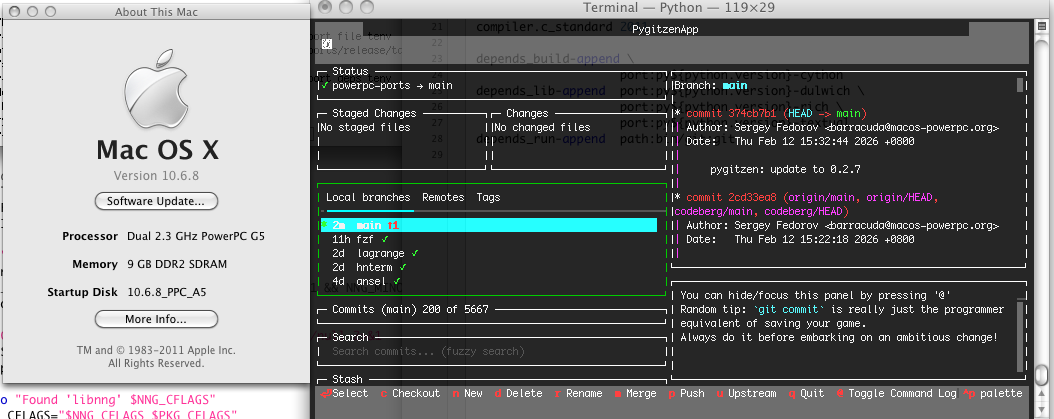Focus the Staged Changes panel

click(x=401, y=140)
